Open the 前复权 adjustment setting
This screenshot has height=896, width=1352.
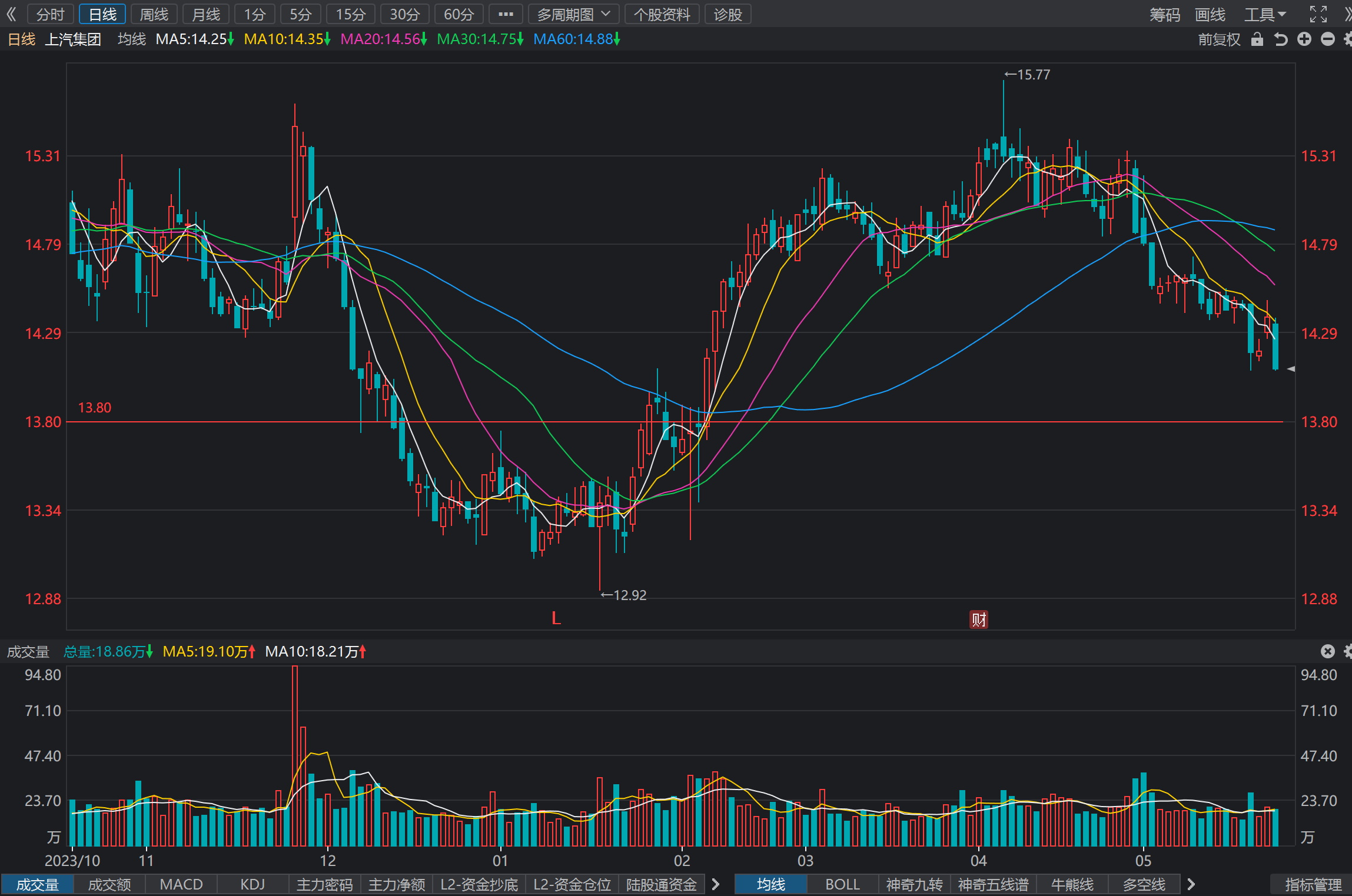coord(1219,39)
